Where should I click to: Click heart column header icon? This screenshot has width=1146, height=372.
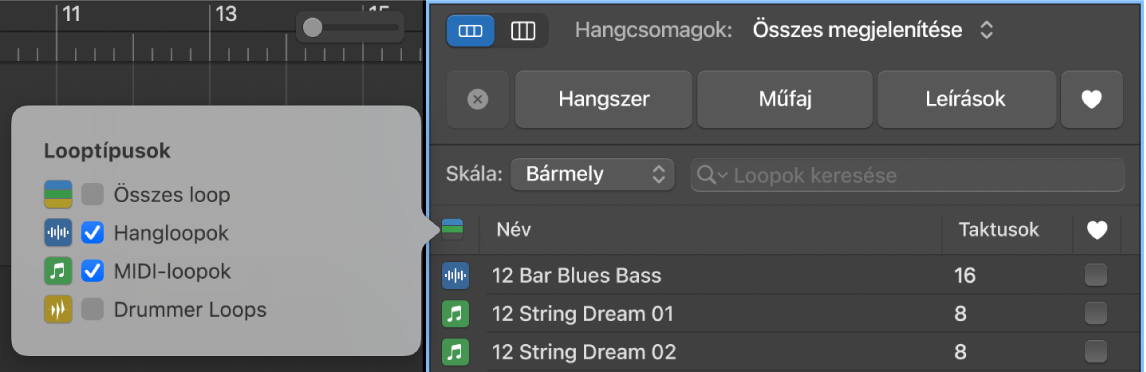(x=1096, y=230)
